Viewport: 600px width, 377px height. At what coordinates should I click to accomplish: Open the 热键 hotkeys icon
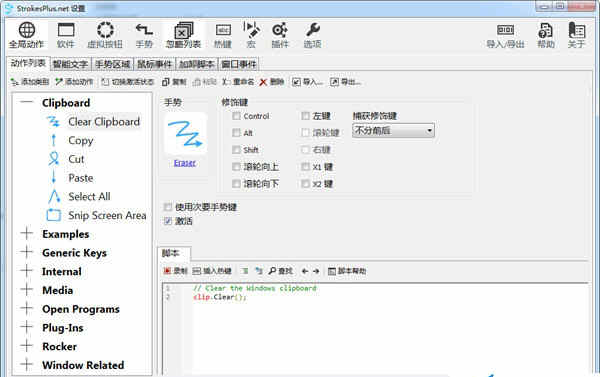(223, 30)
